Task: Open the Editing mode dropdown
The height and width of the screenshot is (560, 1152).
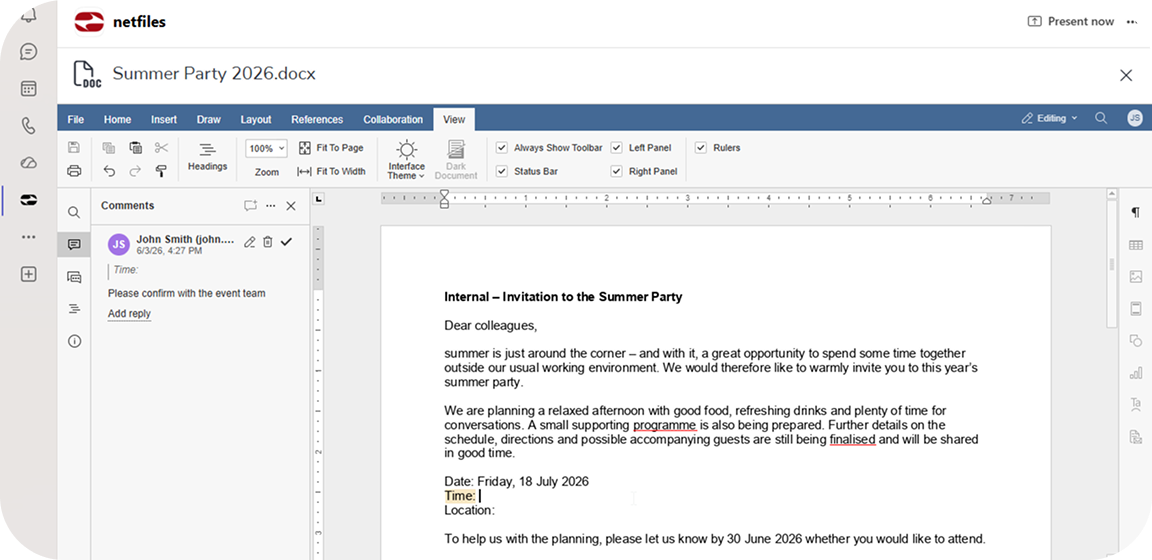Action: click(x=1050, y=118)
